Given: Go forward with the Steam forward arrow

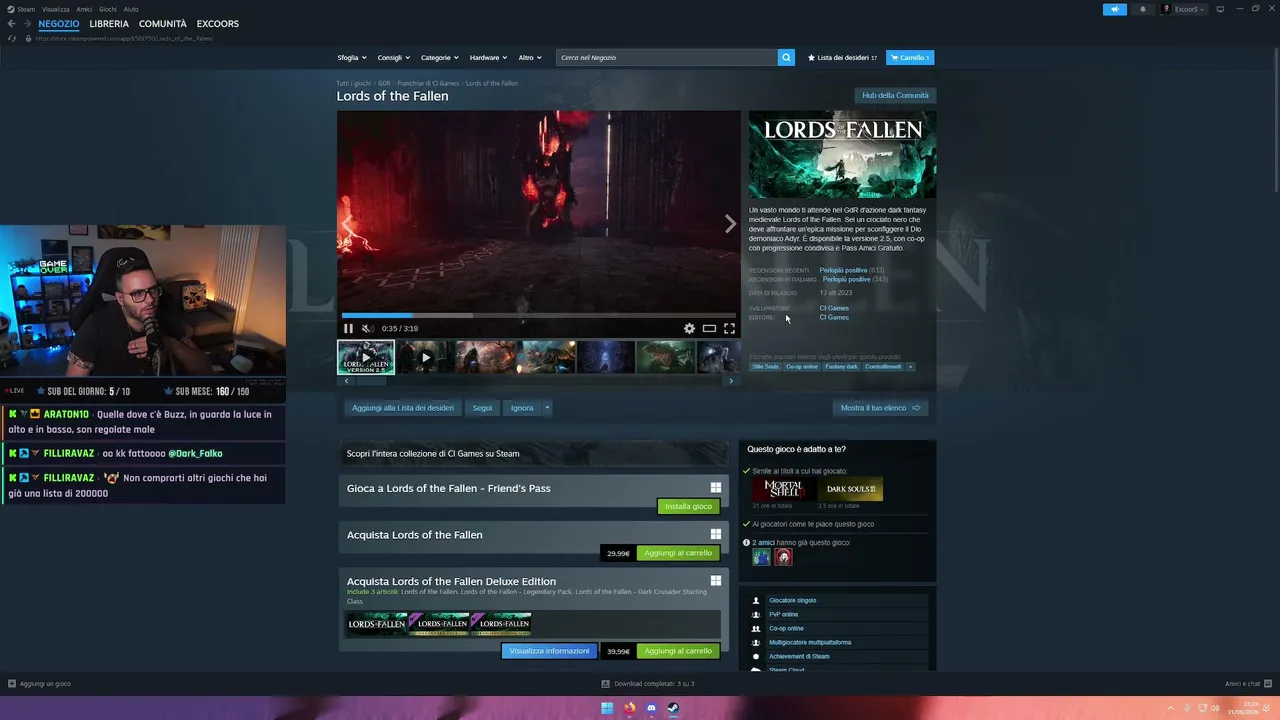Looking at the screenshot, I should pos(26,24).
